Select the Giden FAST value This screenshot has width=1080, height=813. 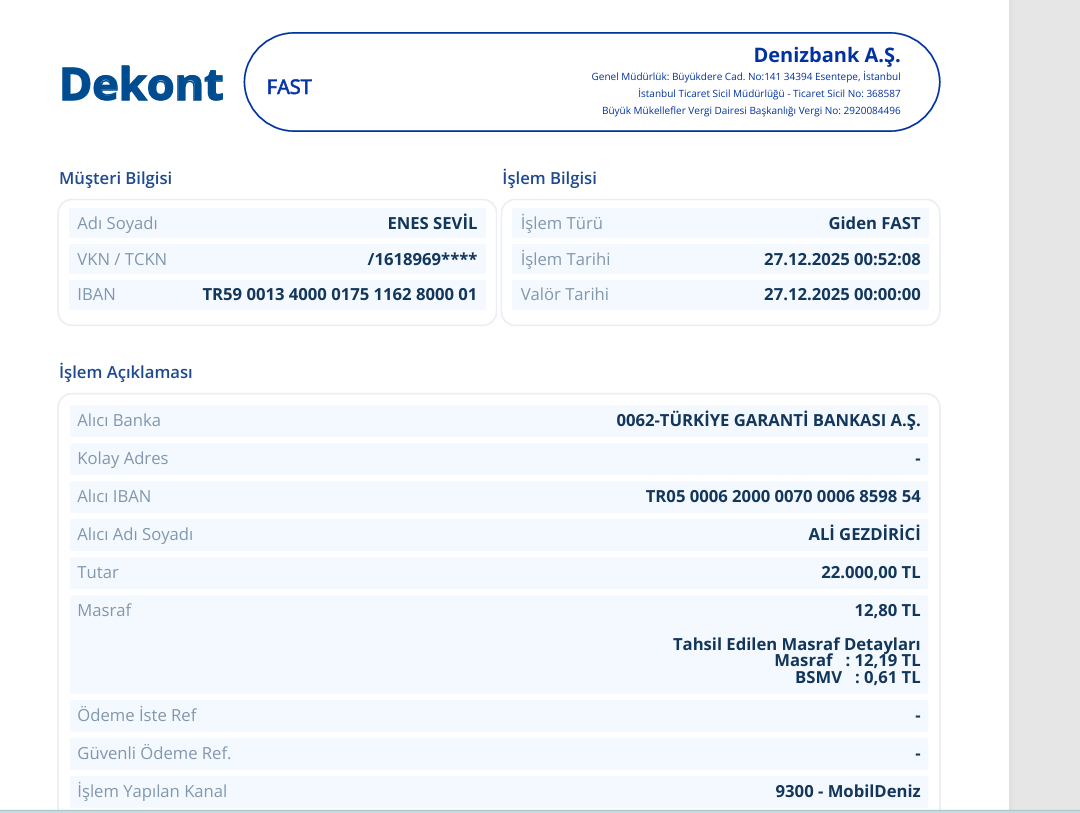[874, 223]
